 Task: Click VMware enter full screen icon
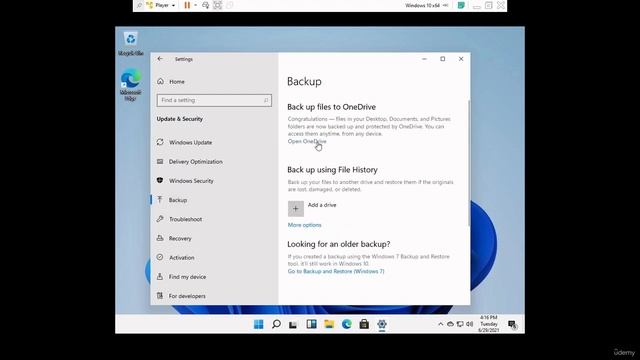point(218,5)
